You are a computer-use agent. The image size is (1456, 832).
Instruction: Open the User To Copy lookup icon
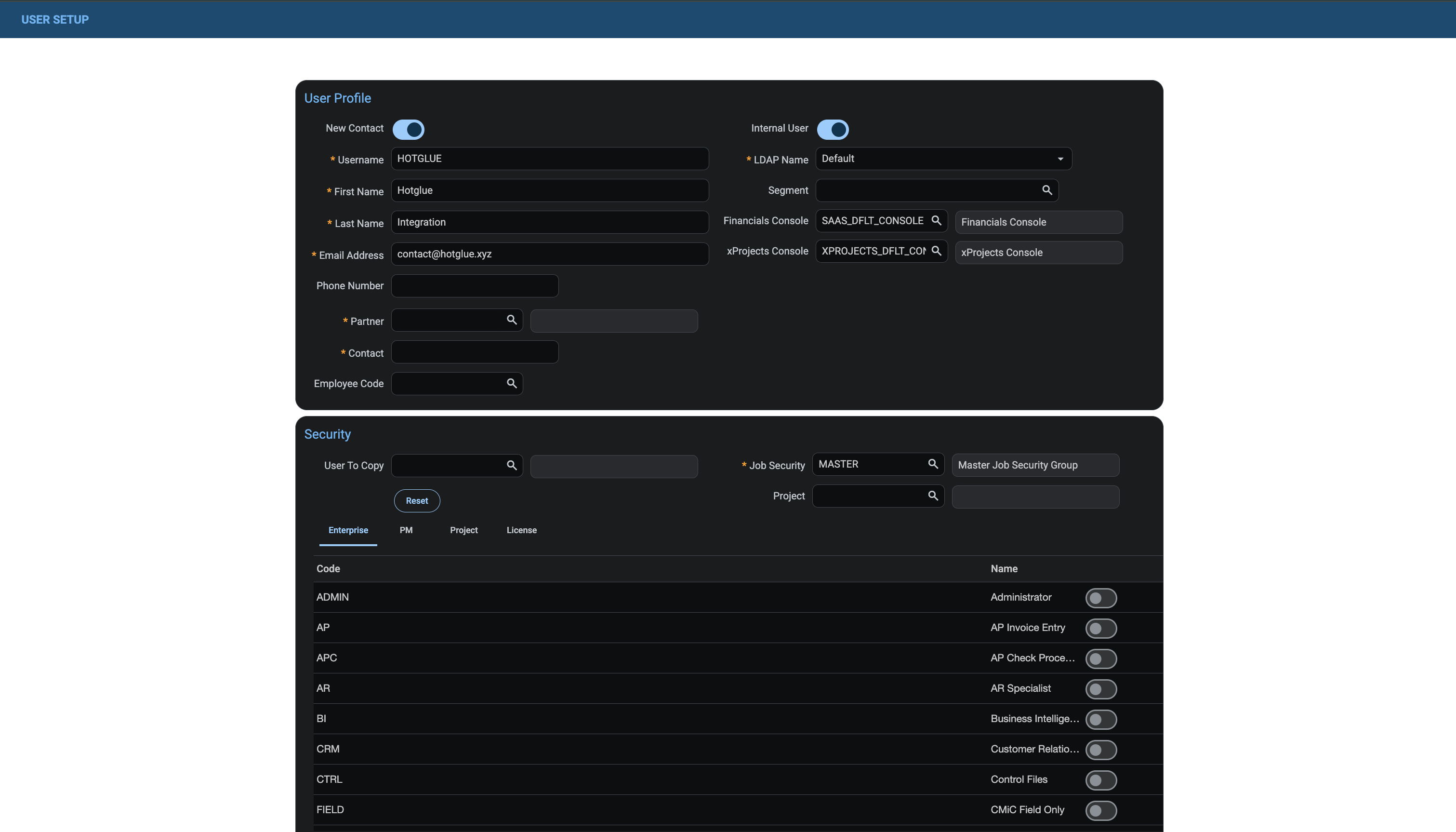pos(512,465)
